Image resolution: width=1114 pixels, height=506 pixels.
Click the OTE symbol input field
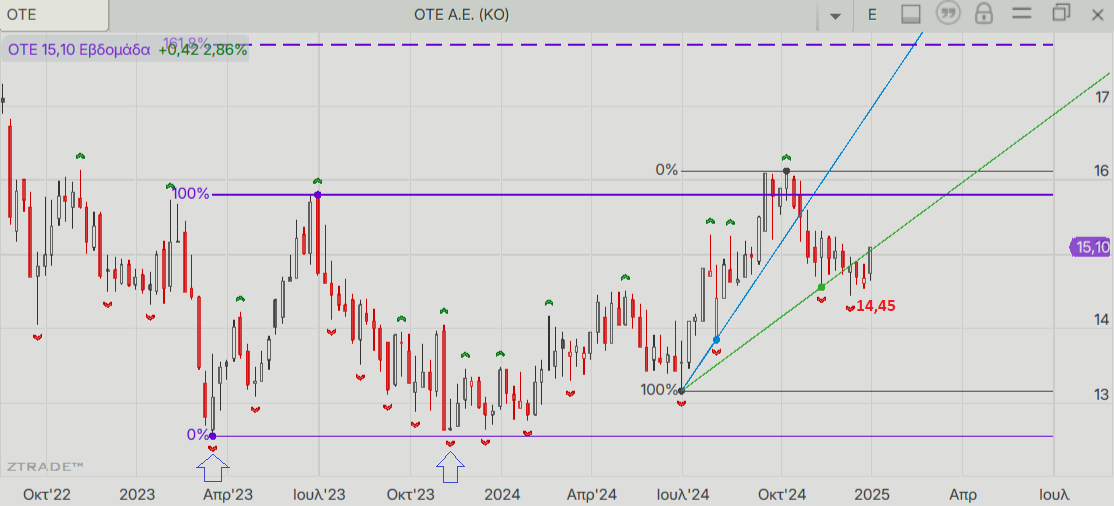54,14
